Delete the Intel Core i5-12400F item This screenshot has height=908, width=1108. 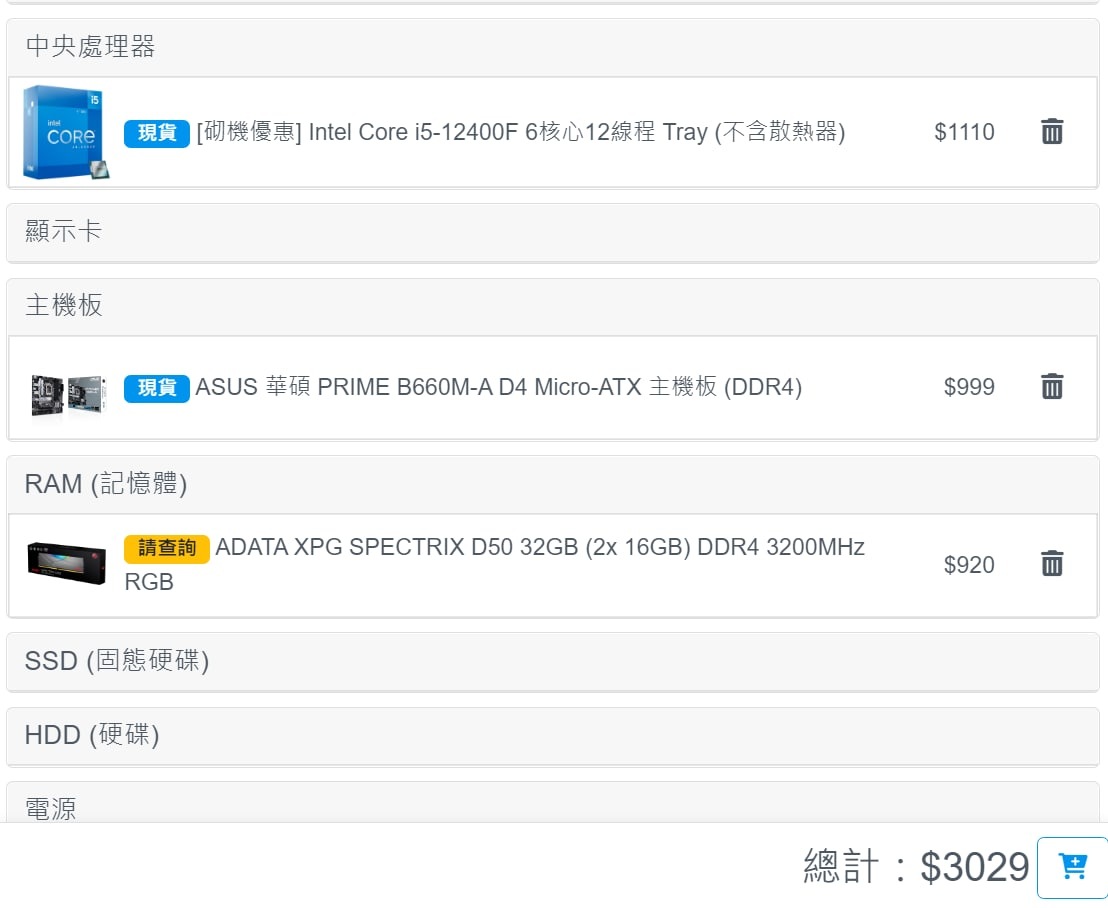point(1051,131)
